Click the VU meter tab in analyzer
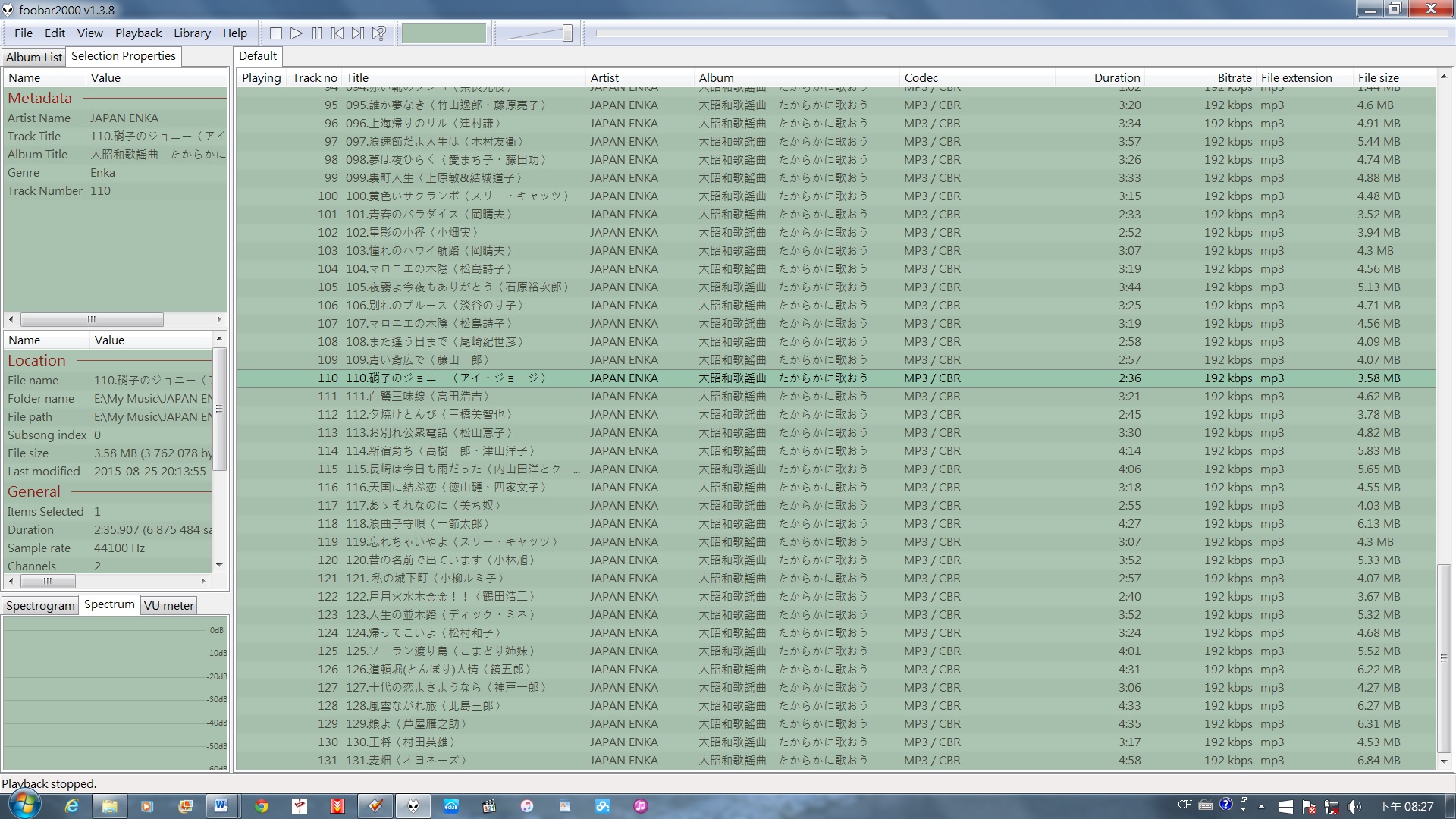 167,605
